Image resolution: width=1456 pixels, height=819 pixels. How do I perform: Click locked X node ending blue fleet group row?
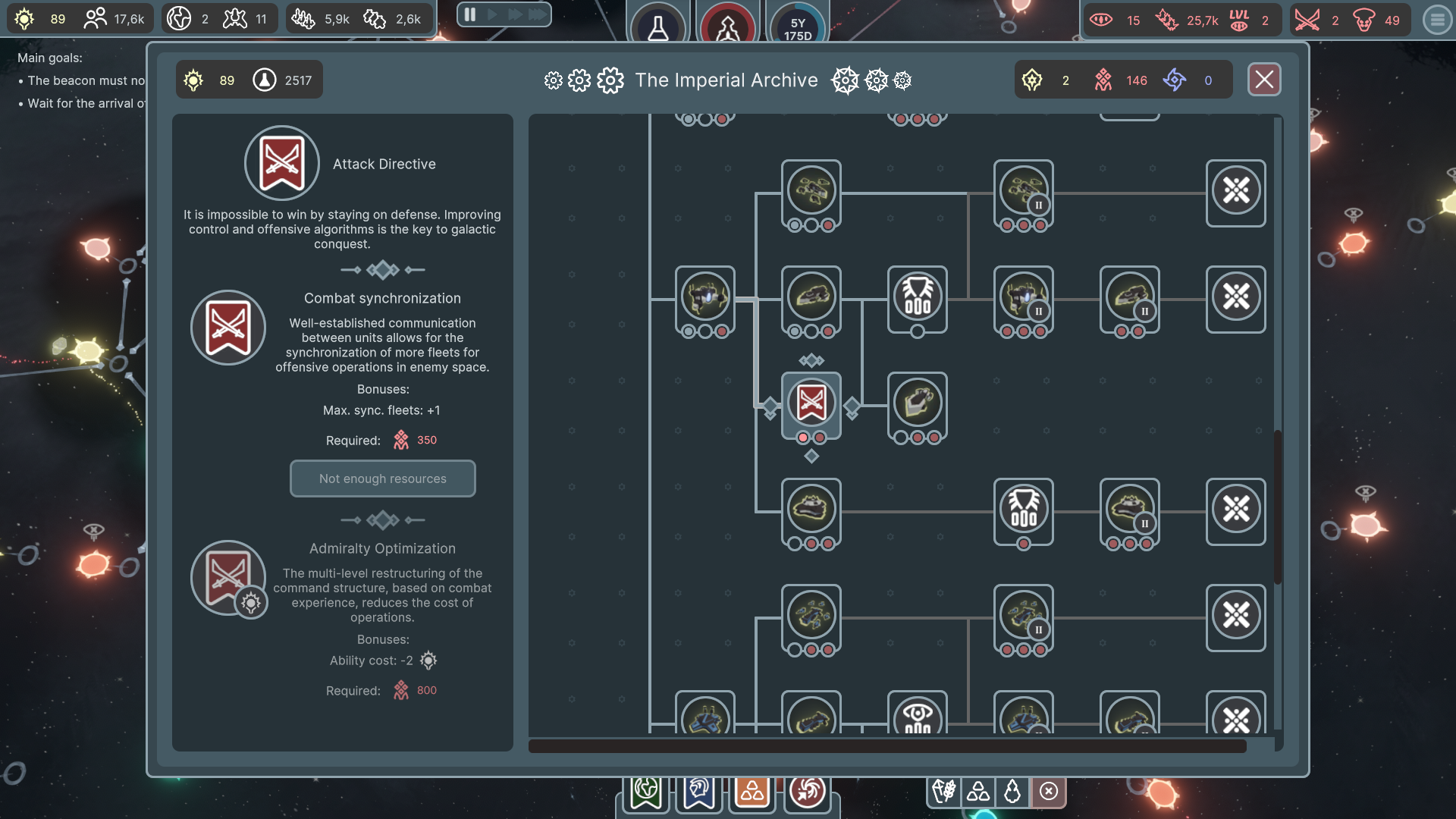1236,617
